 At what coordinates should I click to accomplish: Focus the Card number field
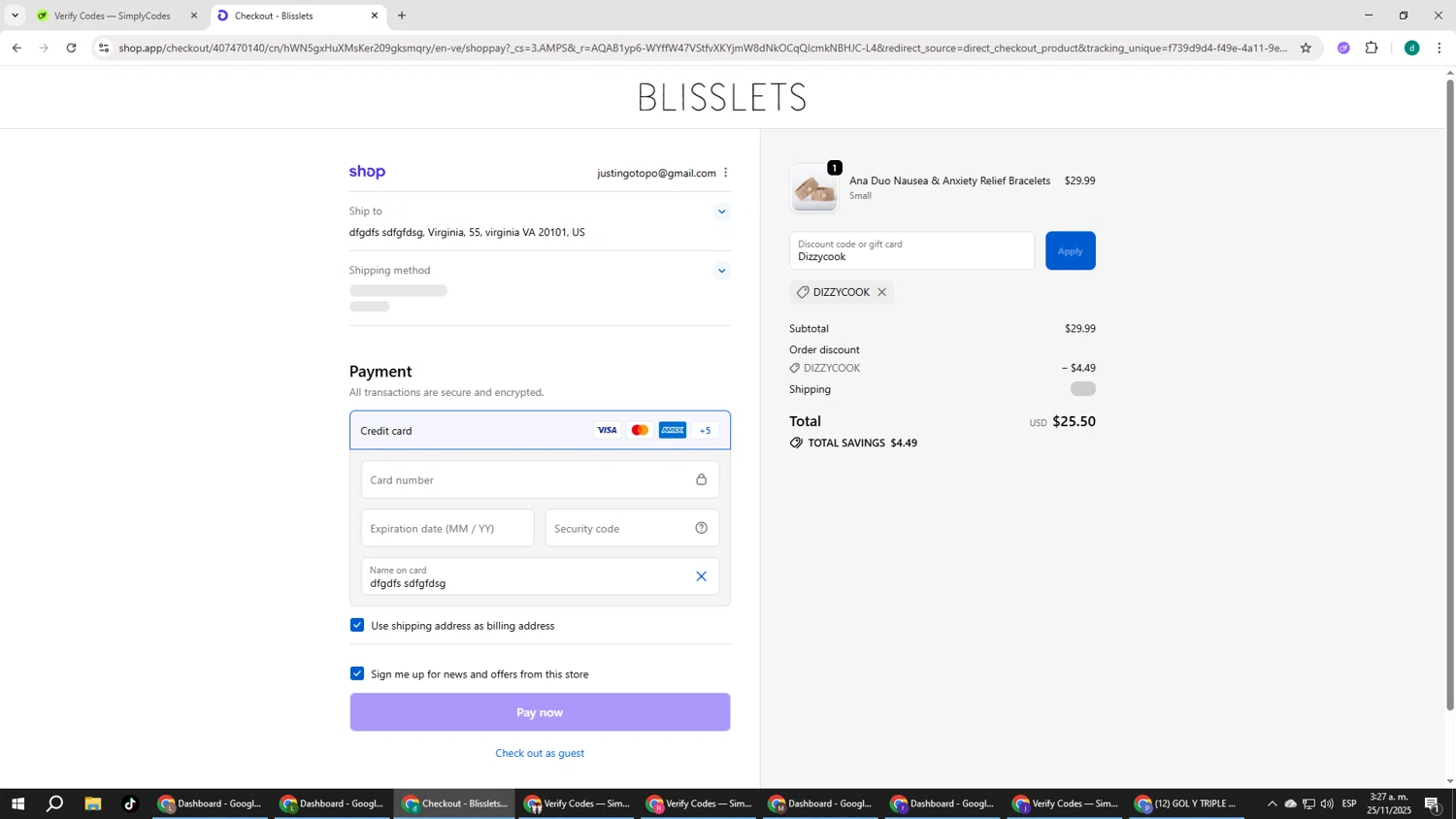tap(540, 479)
